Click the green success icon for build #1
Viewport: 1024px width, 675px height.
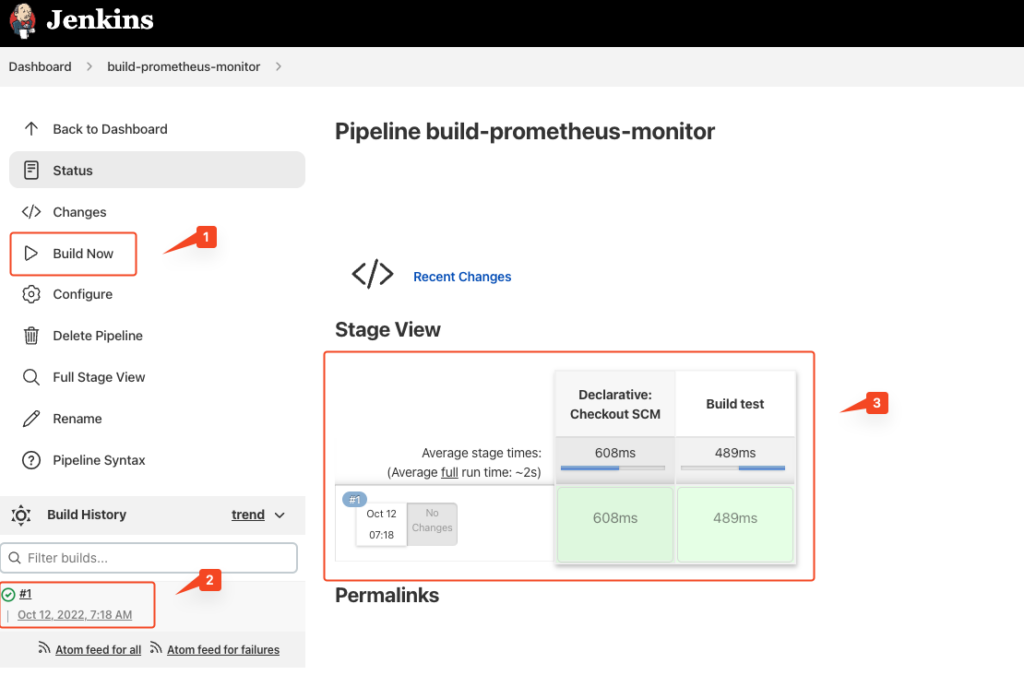coord(8,594)
